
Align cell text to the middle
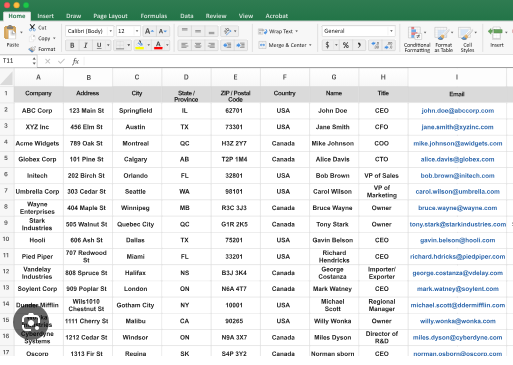coord(198,31)
